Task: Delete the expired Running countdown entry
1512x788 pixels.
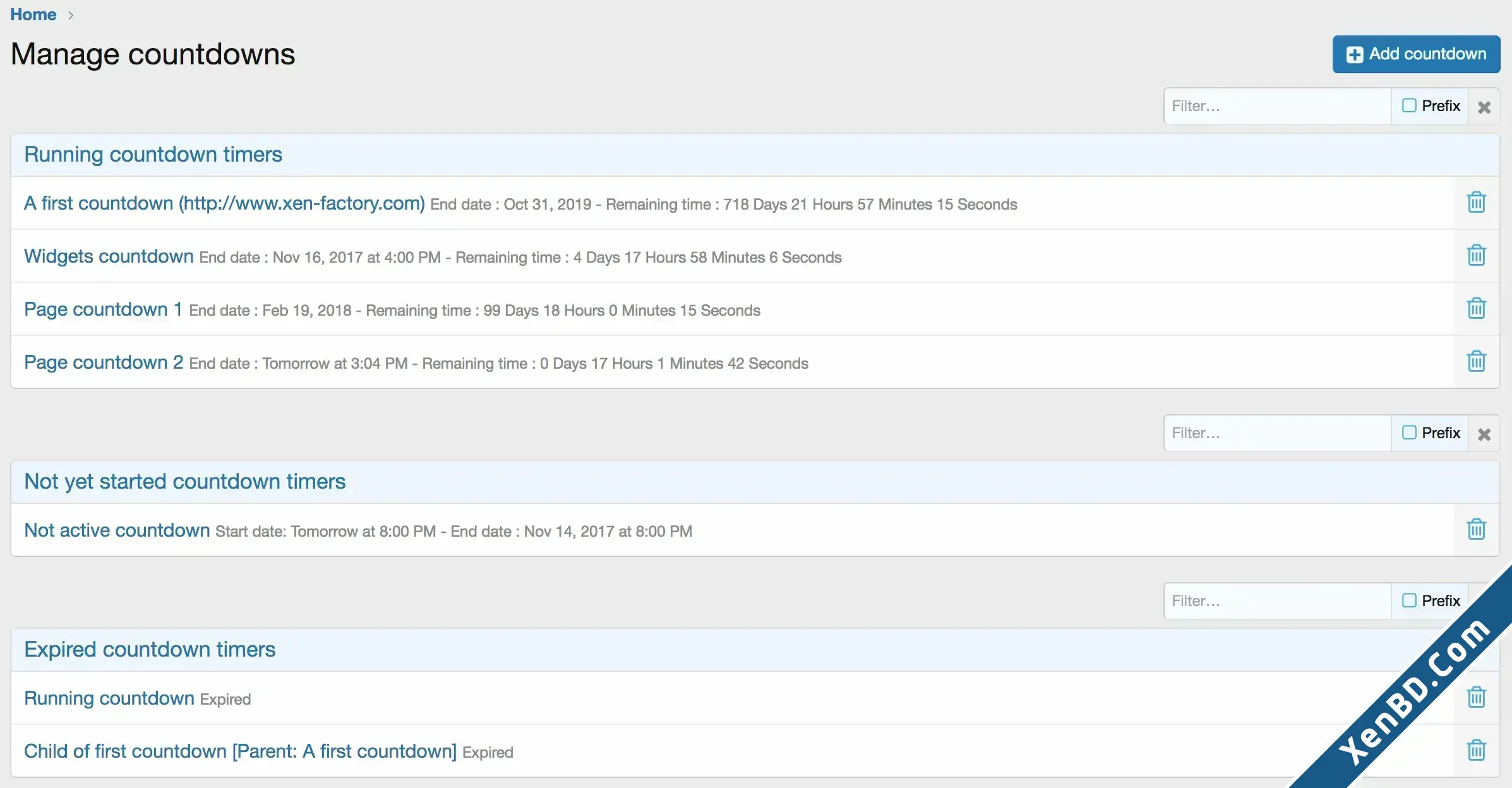Action: (x=1476, y=698)
